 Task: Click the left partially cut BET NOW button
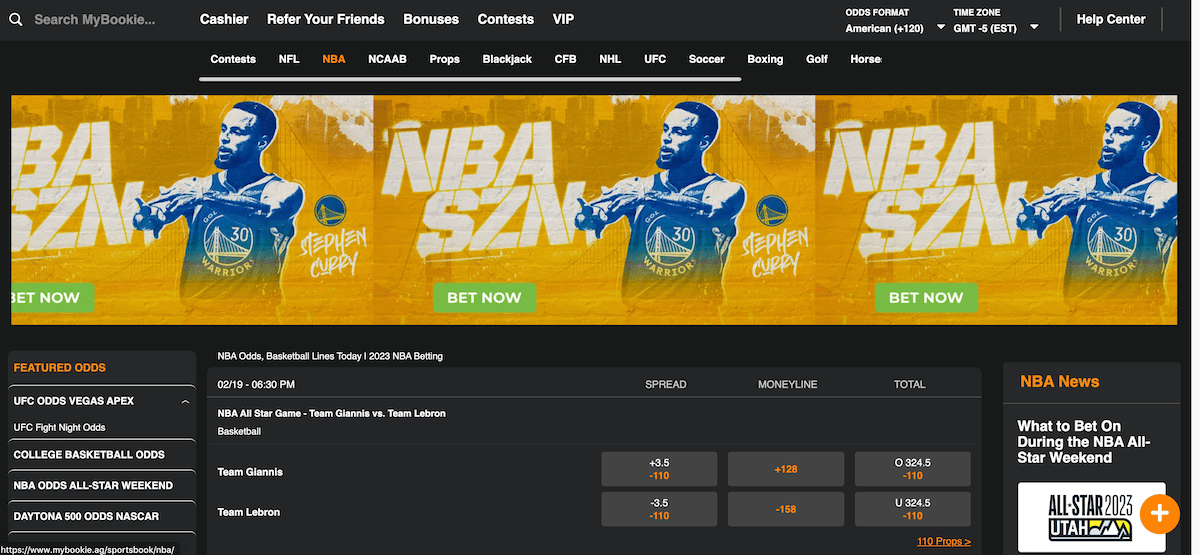52,297
